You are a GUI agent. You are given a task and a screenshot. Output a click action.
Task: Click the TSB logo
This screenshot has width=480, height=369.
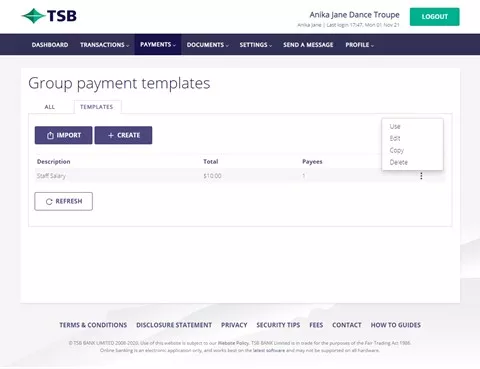49,16
